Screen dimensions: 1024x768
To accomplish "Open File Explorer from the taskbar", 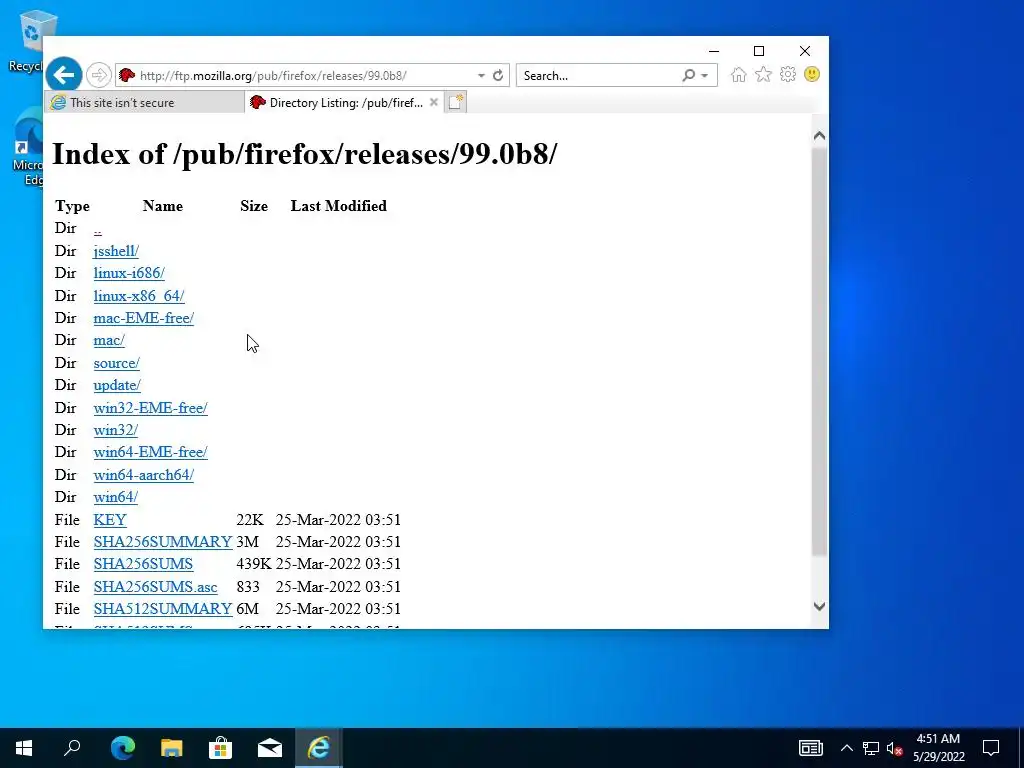I will pos(172,748).
